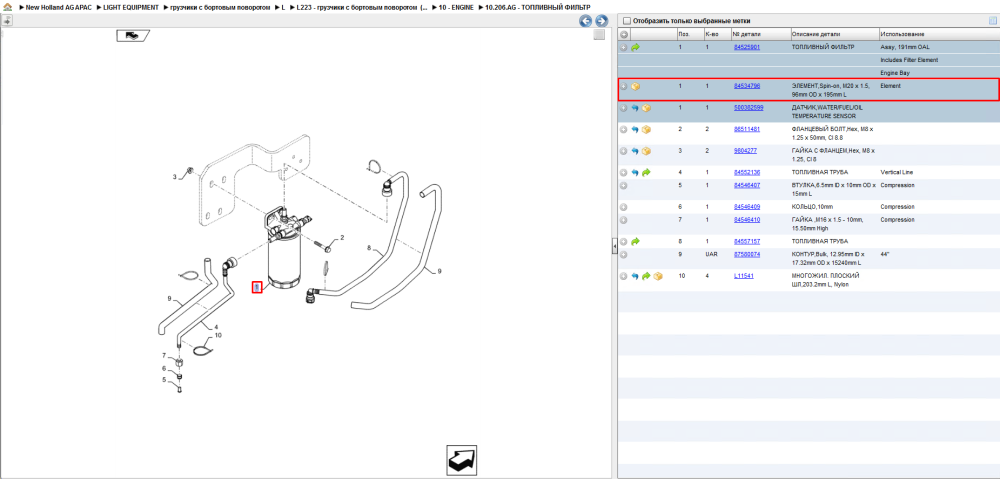This screenshot has width=1000, height=479.
Task: Select callout 8 on the fuel hose
Action: (369, 247)
